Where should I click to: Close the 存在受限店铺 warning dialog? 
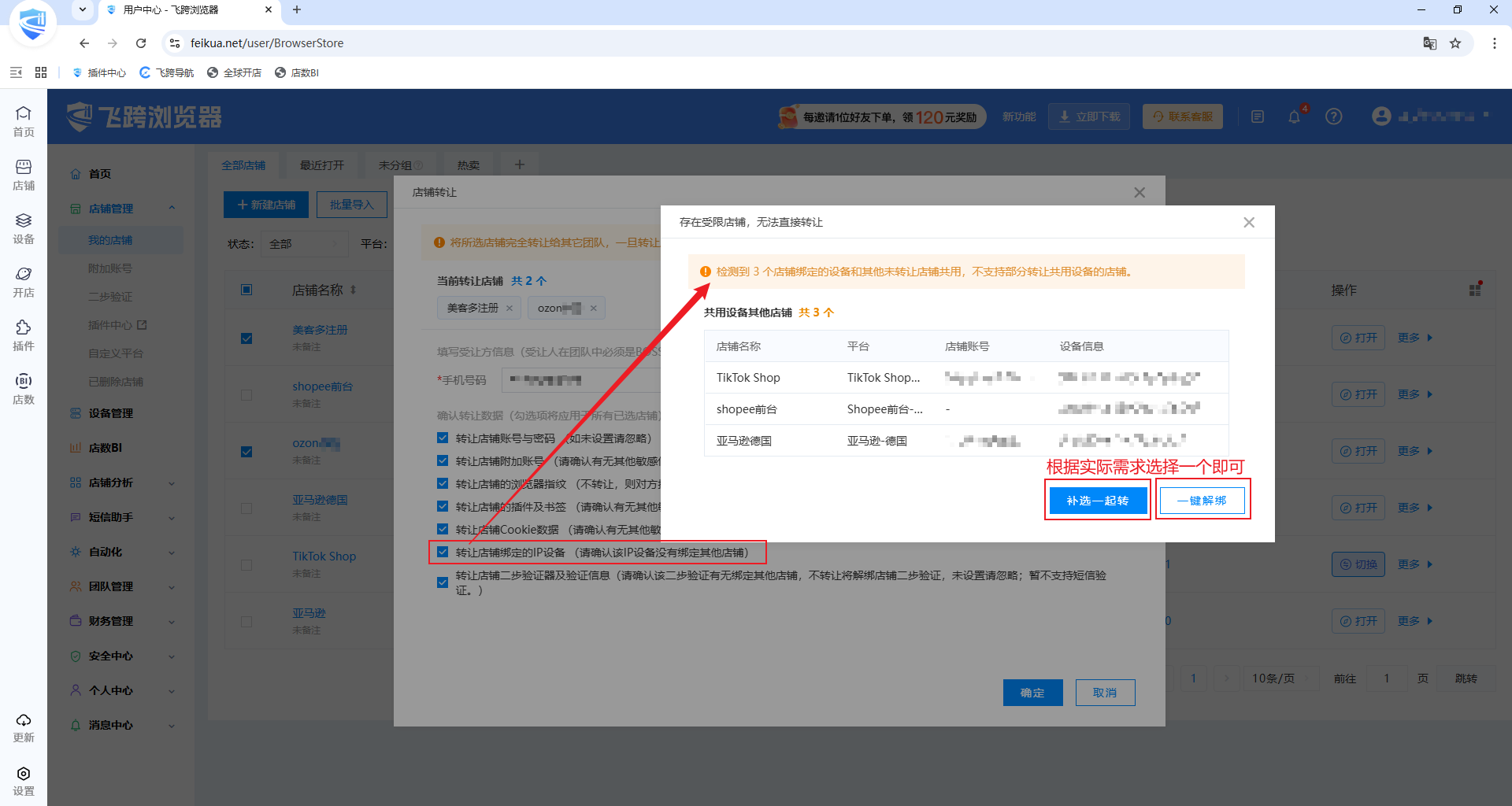click(1249, 223)
